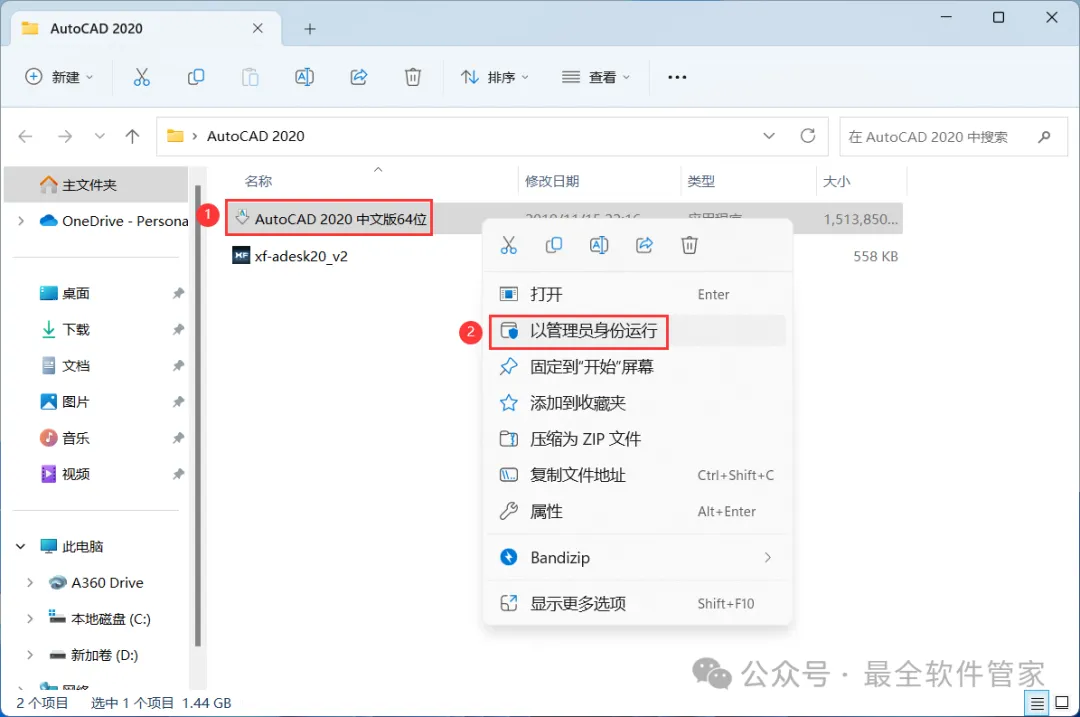Sort by the 修改日期 column header

coord(552,182)
